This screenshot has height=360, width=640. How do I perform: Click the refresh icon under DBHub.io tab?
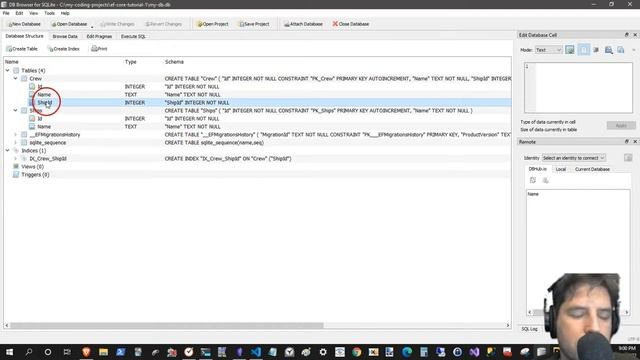click(x=533, y=180)
